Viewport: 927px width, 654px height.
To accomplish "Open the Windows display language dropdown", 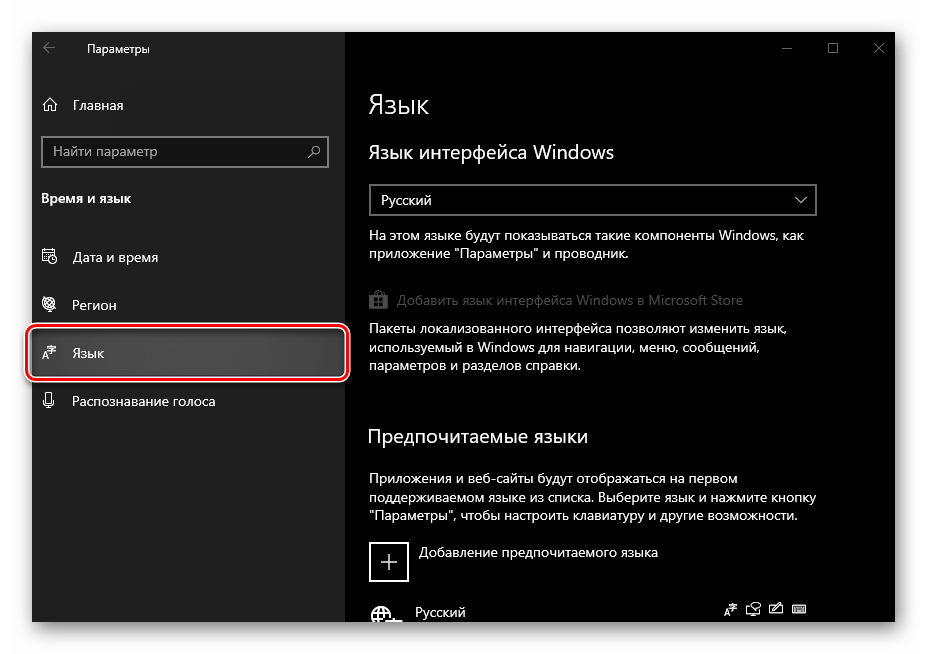I will pyautogui.click(x=593, y=200).
